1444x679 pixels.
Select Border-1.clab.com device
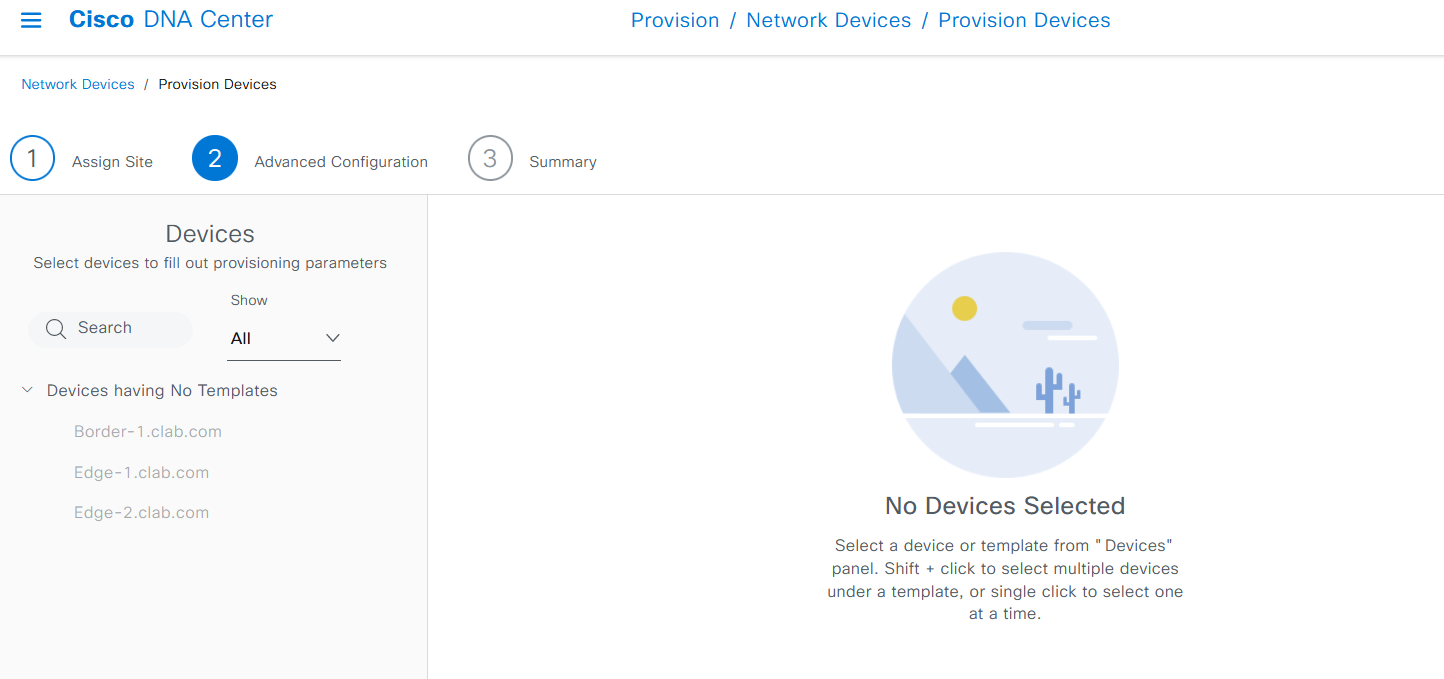148,432
